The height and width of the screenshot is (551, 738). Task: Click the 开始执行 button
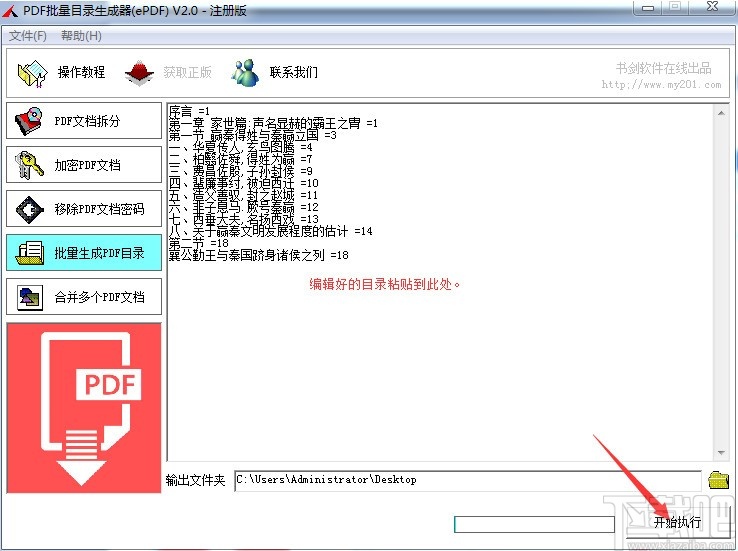(x=678, y=522)
